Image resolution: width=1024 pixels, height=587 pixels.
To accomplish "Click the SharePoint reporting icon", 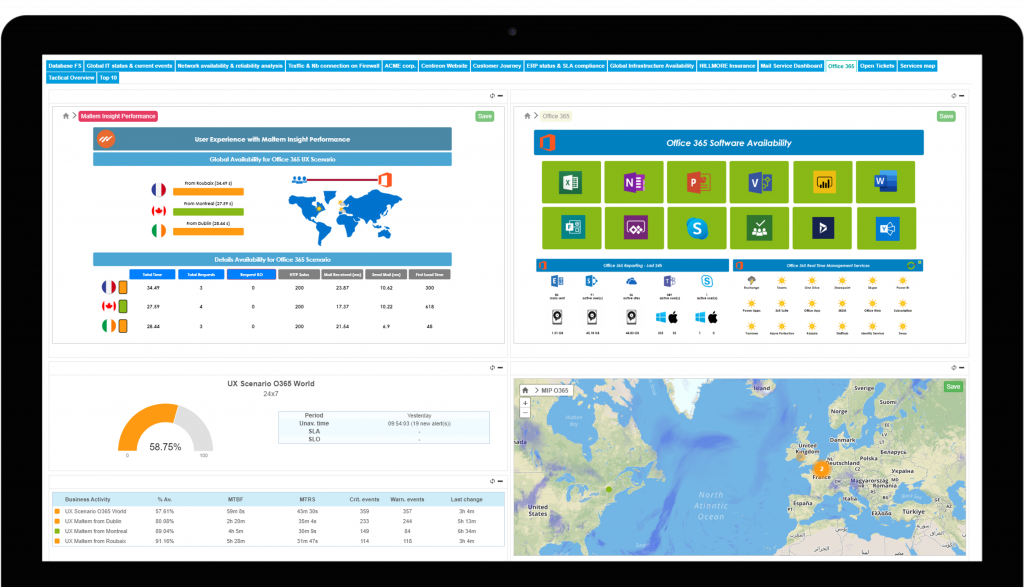I will pyautogui.click(x=592, y=281).
